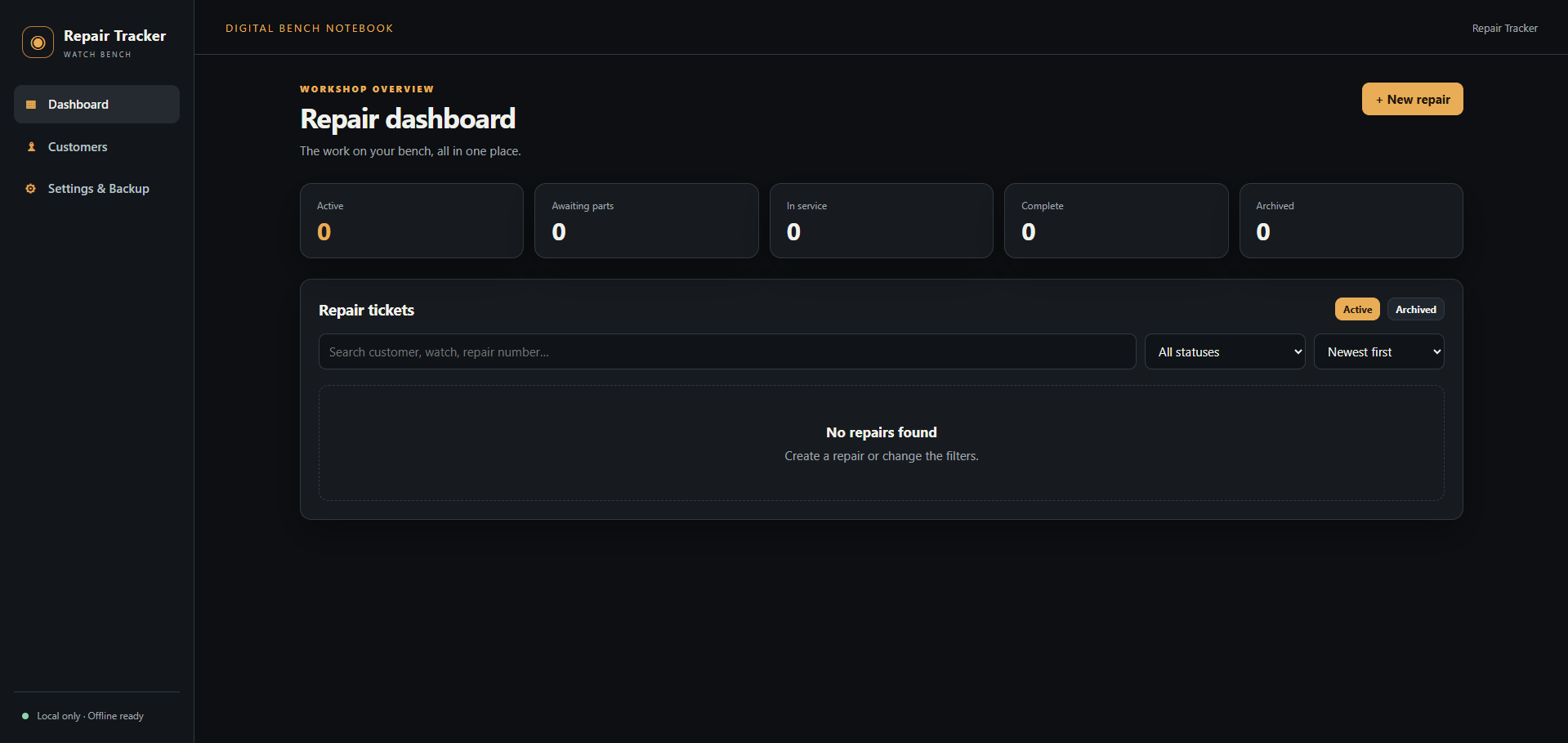The width and height of the screenshot is (1568, 743).
Task: Click the Repair Tracker title in the sidebar
Action: (x=114, y=36)
